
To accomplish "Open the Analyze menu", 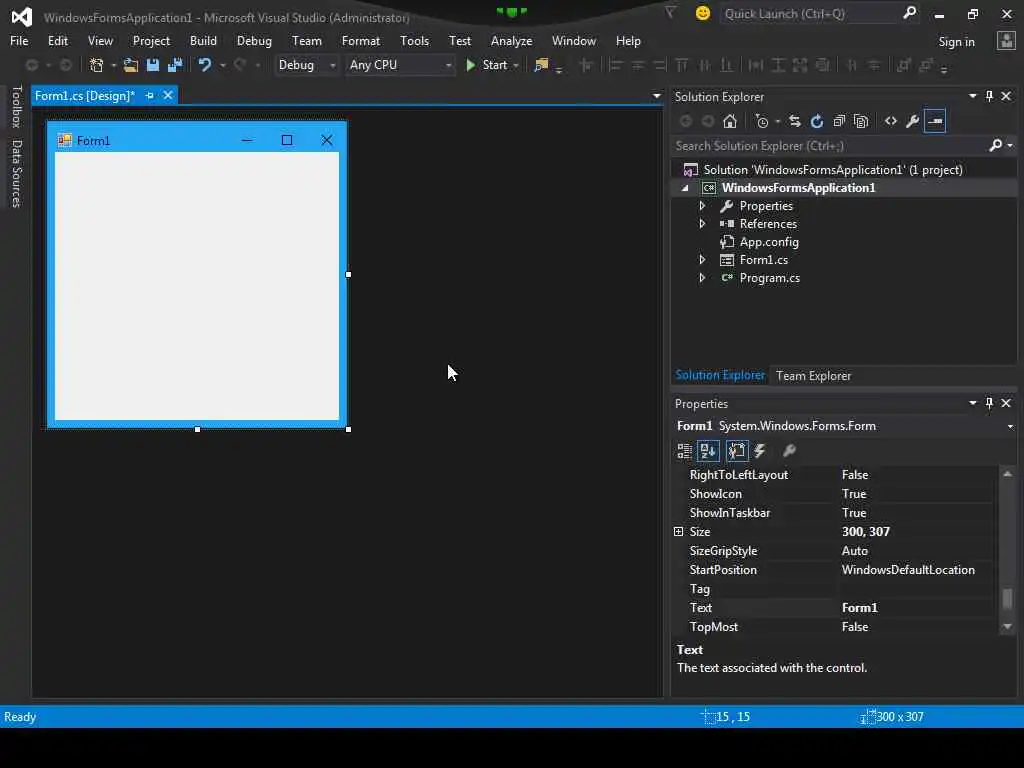I will coord(511,40).
